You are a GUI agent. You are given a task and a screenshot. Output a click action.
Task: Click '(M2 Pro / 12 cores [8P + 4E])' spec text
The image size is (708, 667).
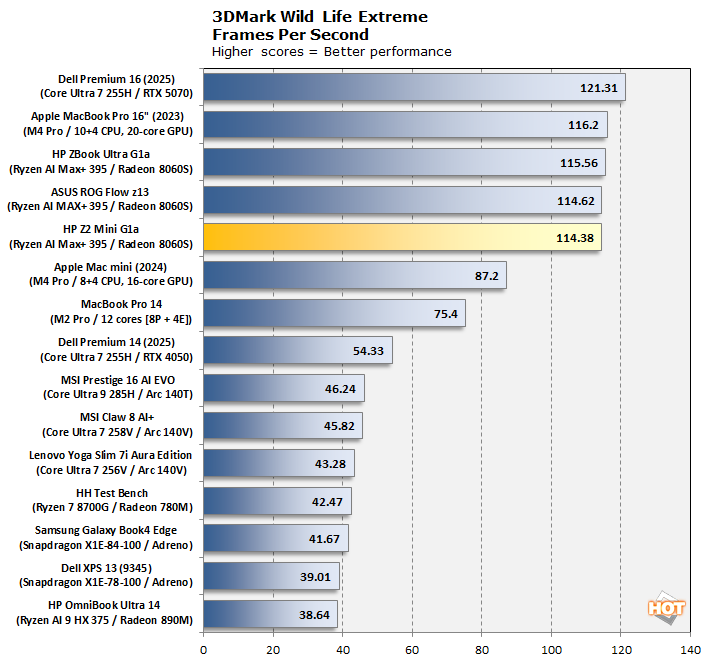click(x=121, y=319)
